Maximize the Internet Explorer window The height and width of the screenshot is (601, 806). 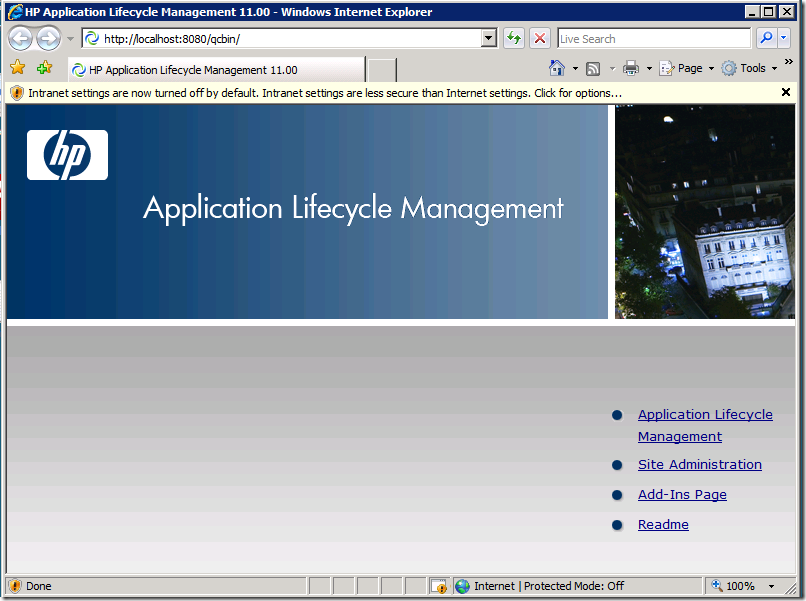pos(768,11)
